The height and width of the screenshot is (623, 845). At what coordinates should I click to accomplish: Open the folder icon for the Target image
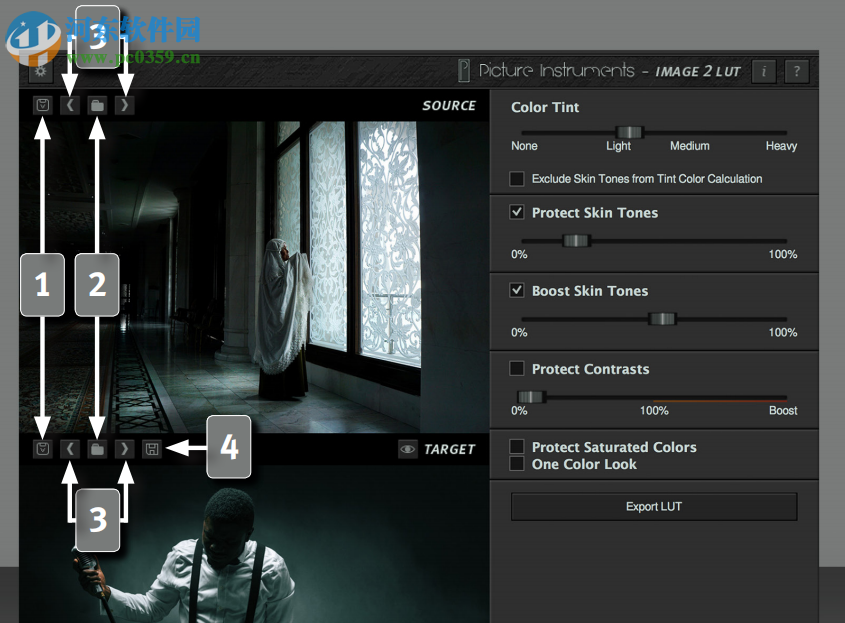pyautogui.click(x=96, y=449)
